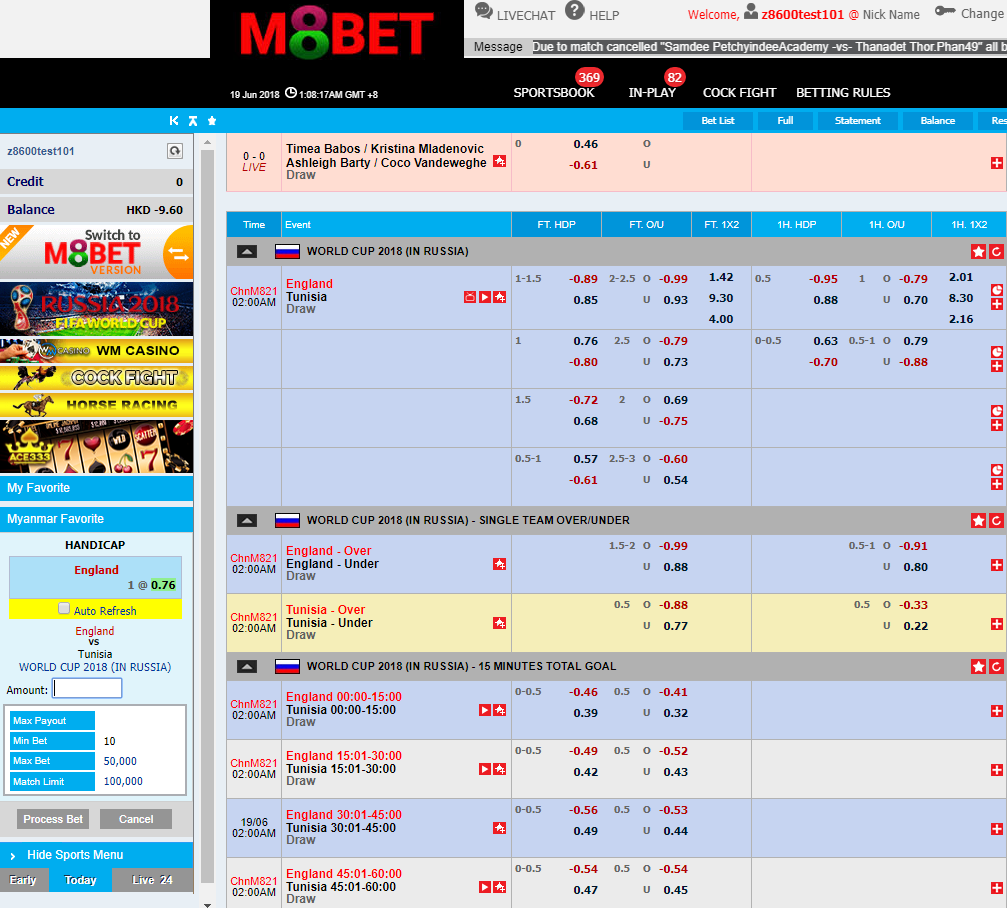Click England FT 1X2 odds 1.42
Screen dimensions: 1007x908
(x=721, y=277)
